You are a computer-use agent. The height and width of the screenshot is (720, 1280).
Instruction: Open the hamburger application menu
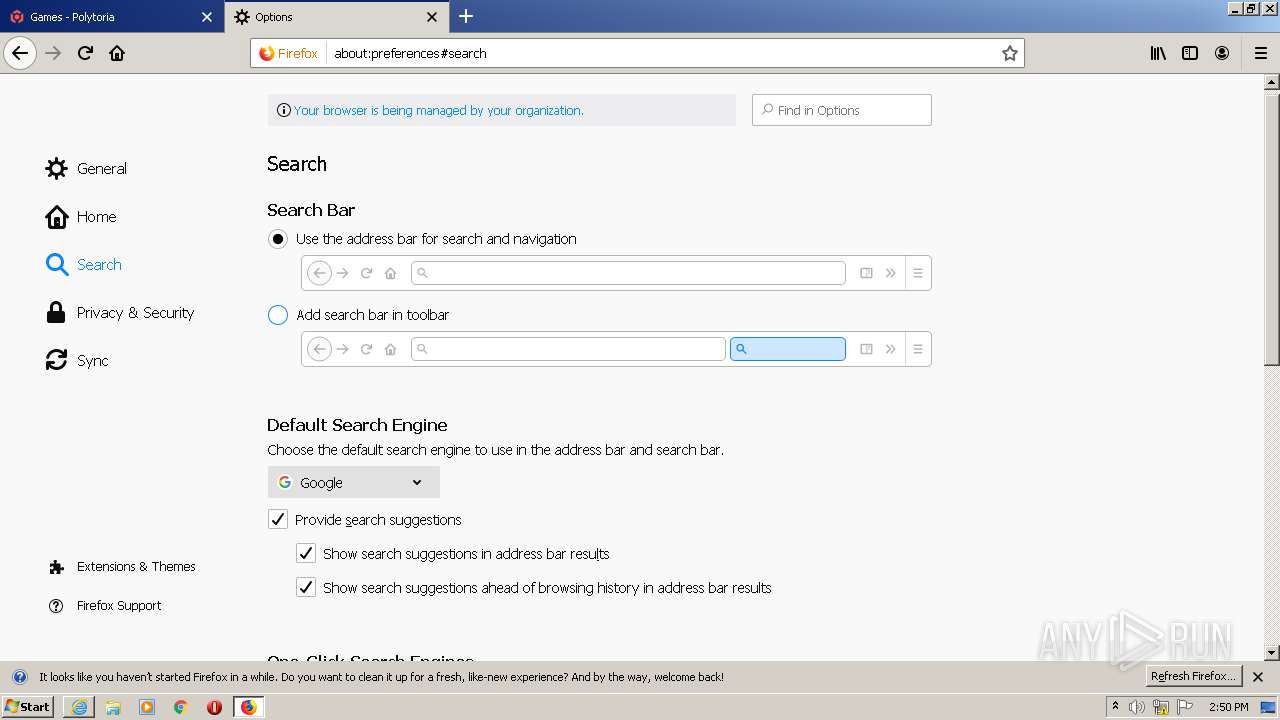(x=1260, y=53)
